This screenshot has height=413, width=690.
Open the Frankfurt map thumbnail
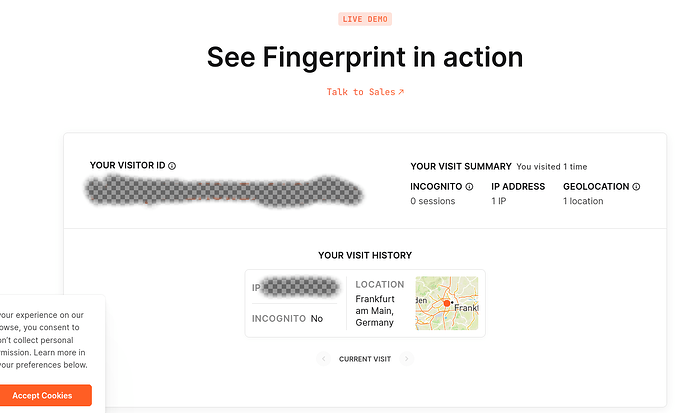pyautogui.click(x=447, y=302)
